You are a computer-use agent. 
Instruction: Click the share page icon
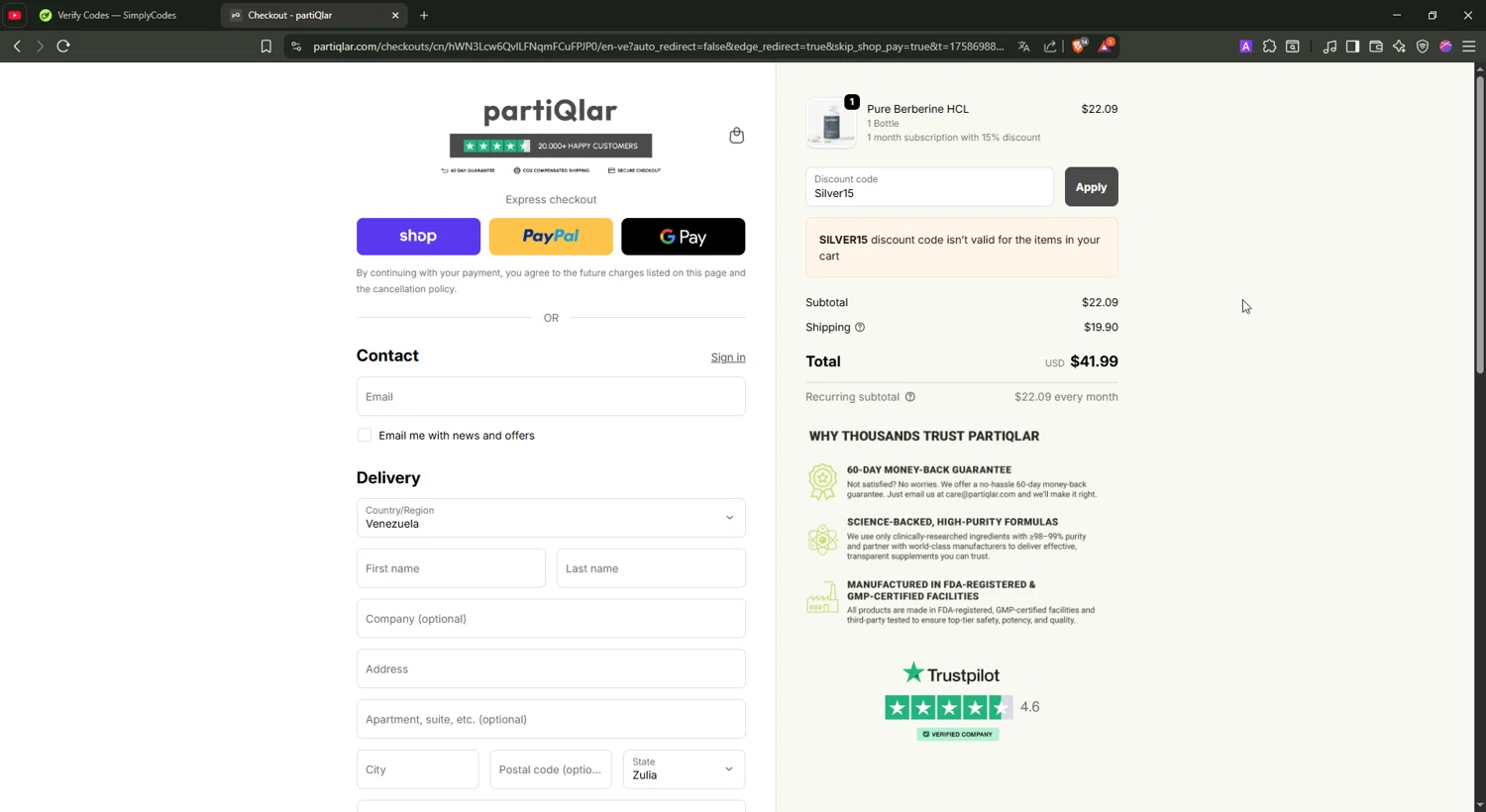point(1050,47)
